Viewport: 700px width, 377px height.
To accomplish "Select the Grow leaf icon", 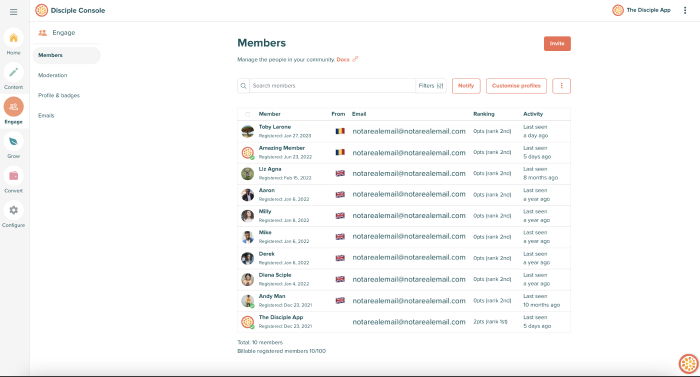I will click(x=13, y=142).
